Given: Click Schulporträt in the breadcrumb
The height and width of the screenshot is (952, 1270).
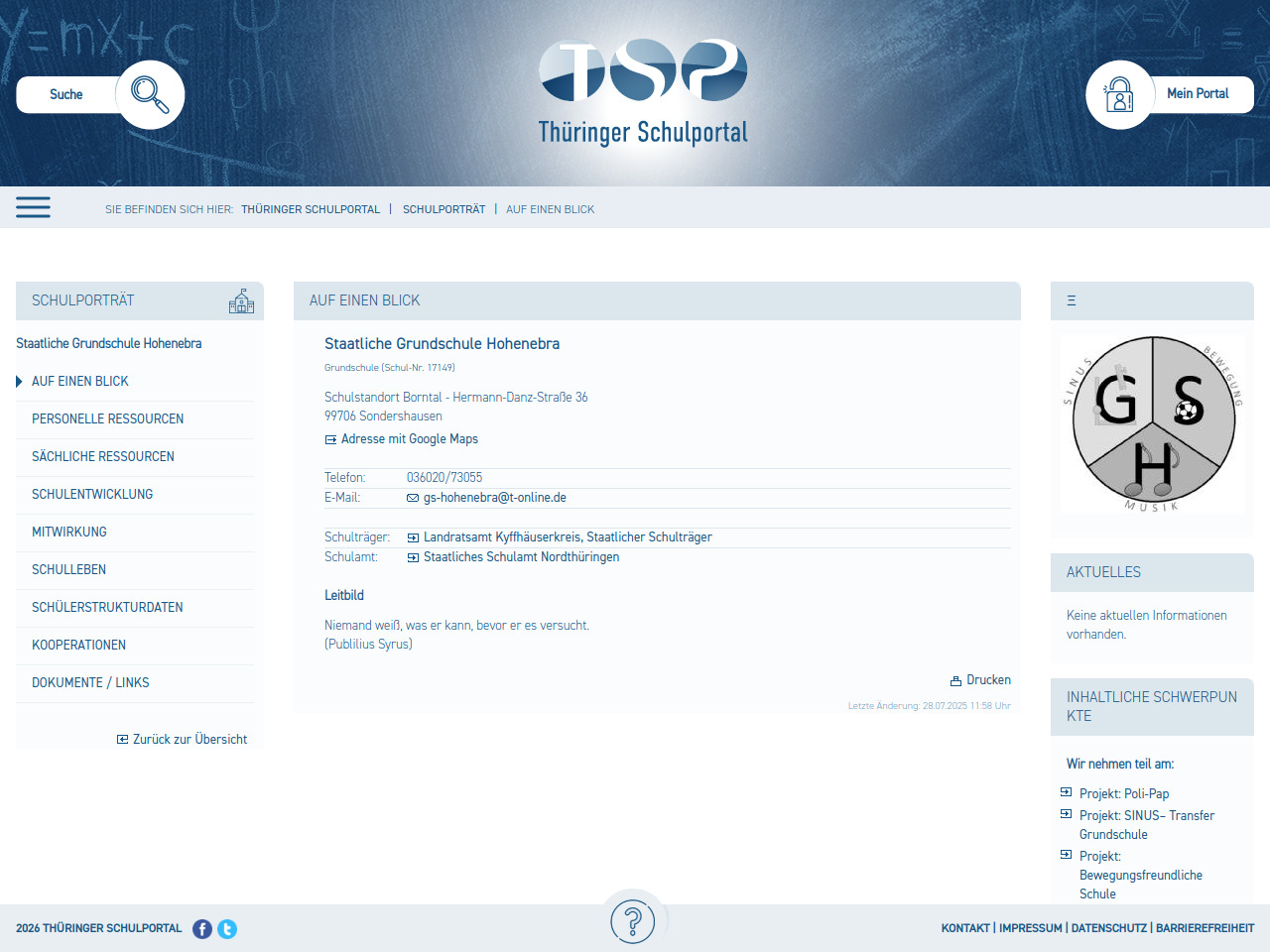Looking at the screenshot, I should pos(444,209).
